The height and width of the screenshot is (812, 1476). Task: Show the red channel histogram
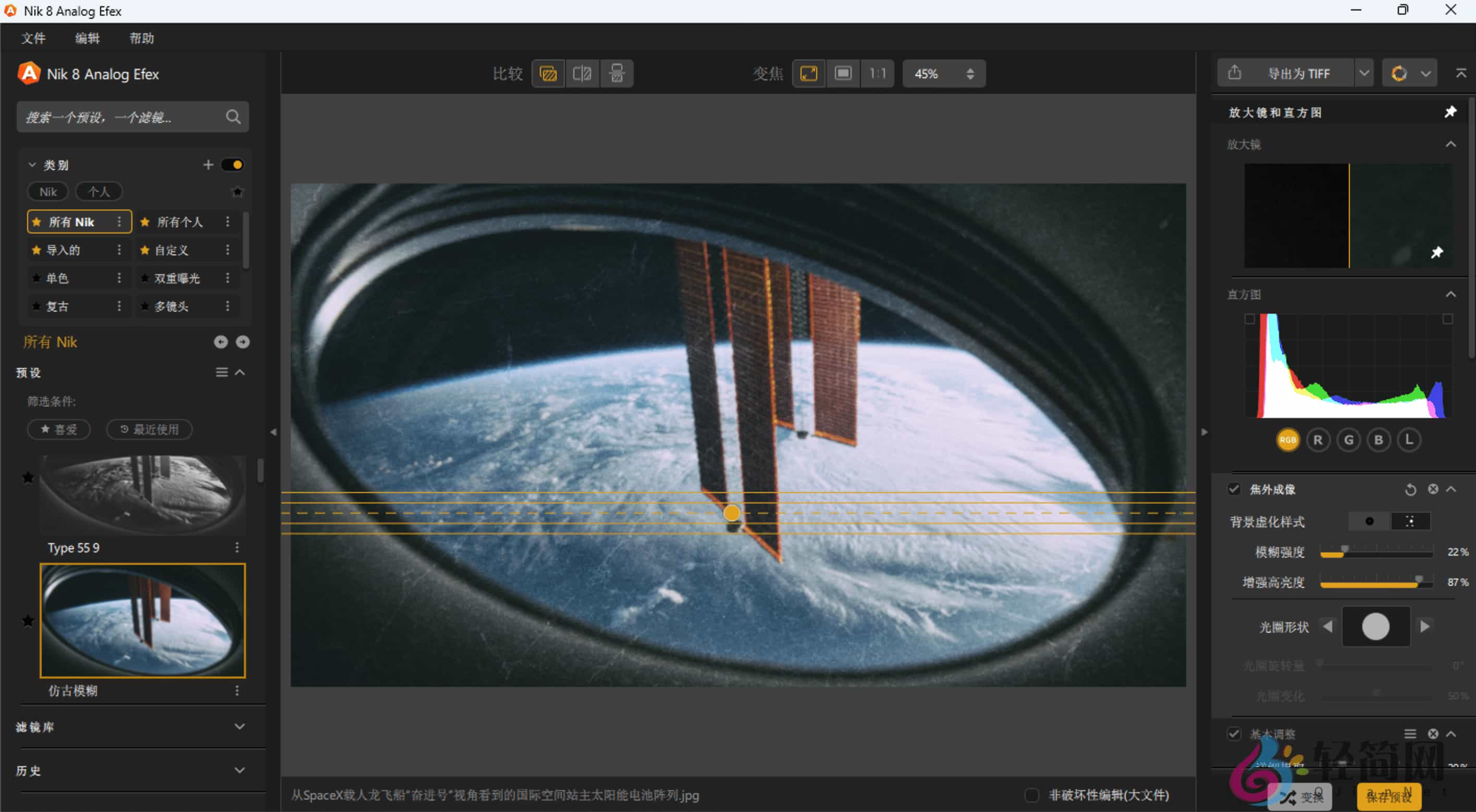(1318, 440)
